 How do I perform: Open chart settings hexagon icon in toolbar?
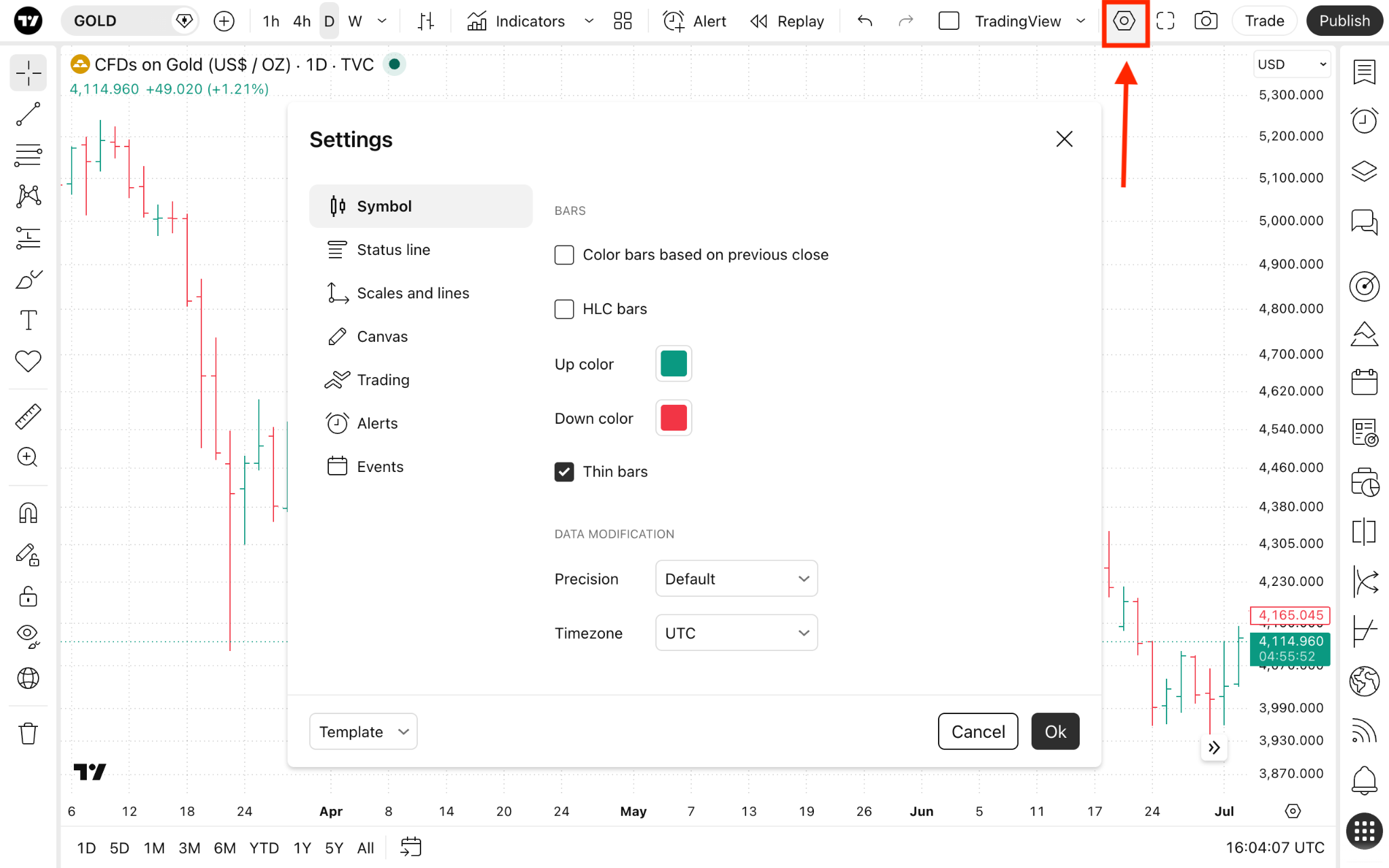coord(1124,21)
